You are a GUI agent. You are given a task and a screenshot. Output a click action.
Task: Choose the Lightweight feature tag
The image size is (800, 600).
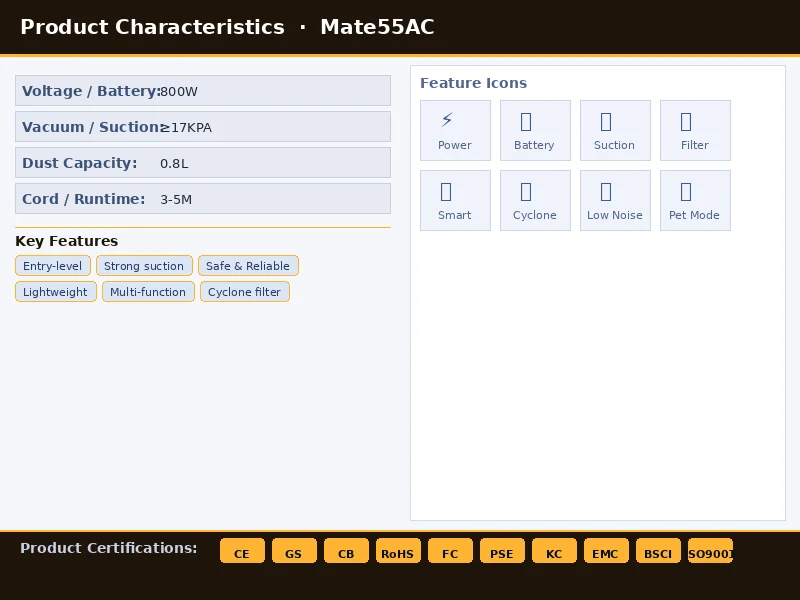pyautogui.click(x=56, y=292)
